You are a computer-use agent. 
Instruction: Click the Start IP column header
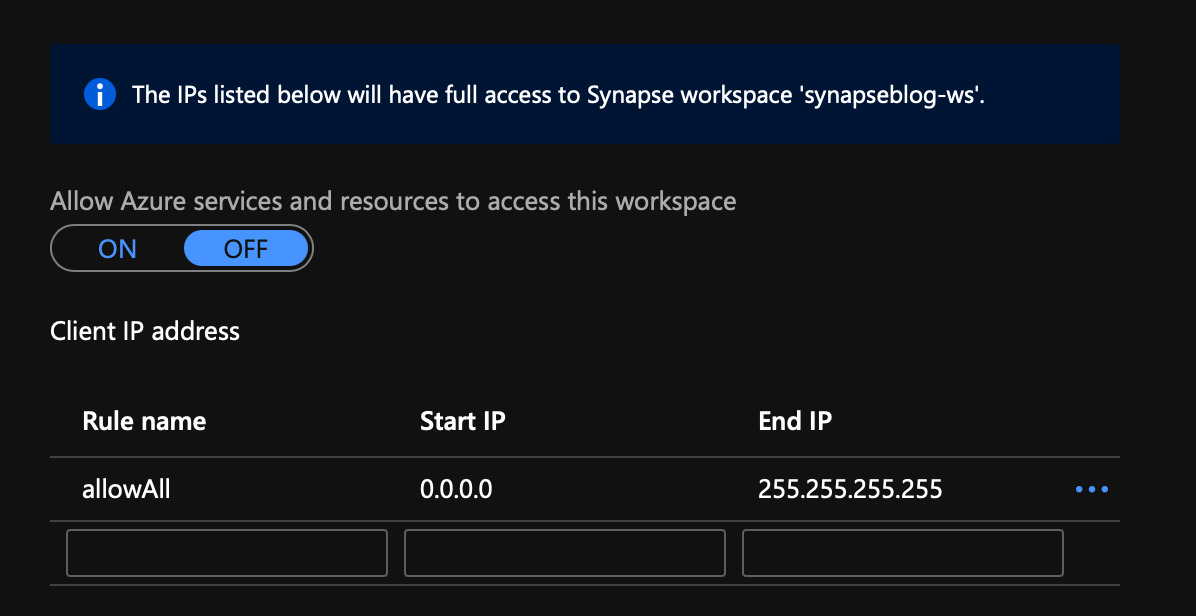point(462,421)
